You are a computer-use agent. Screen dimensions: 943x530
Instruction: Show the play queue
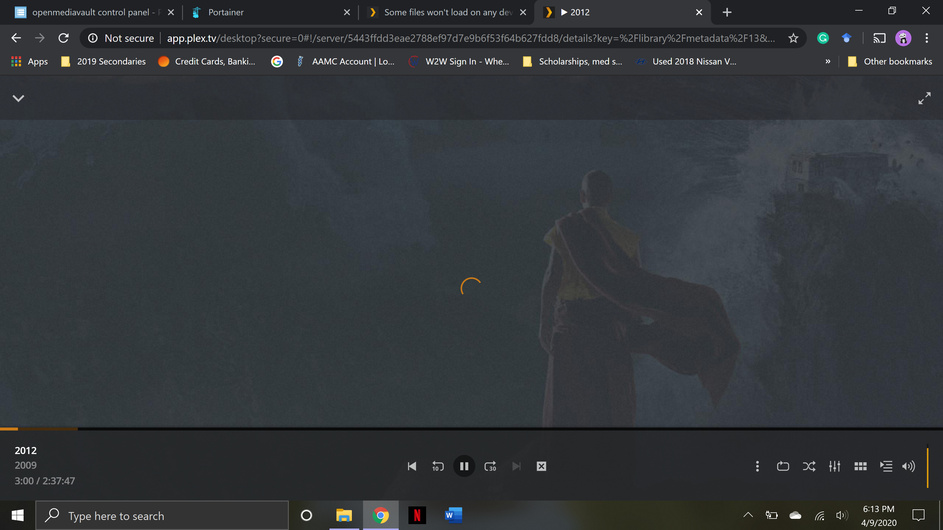[x=886, y=466]
